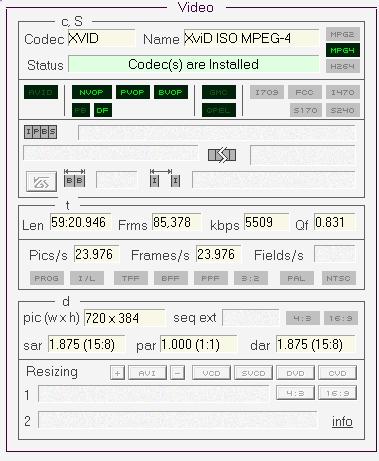Choose the SVCD resizing preset

point(253,373)
